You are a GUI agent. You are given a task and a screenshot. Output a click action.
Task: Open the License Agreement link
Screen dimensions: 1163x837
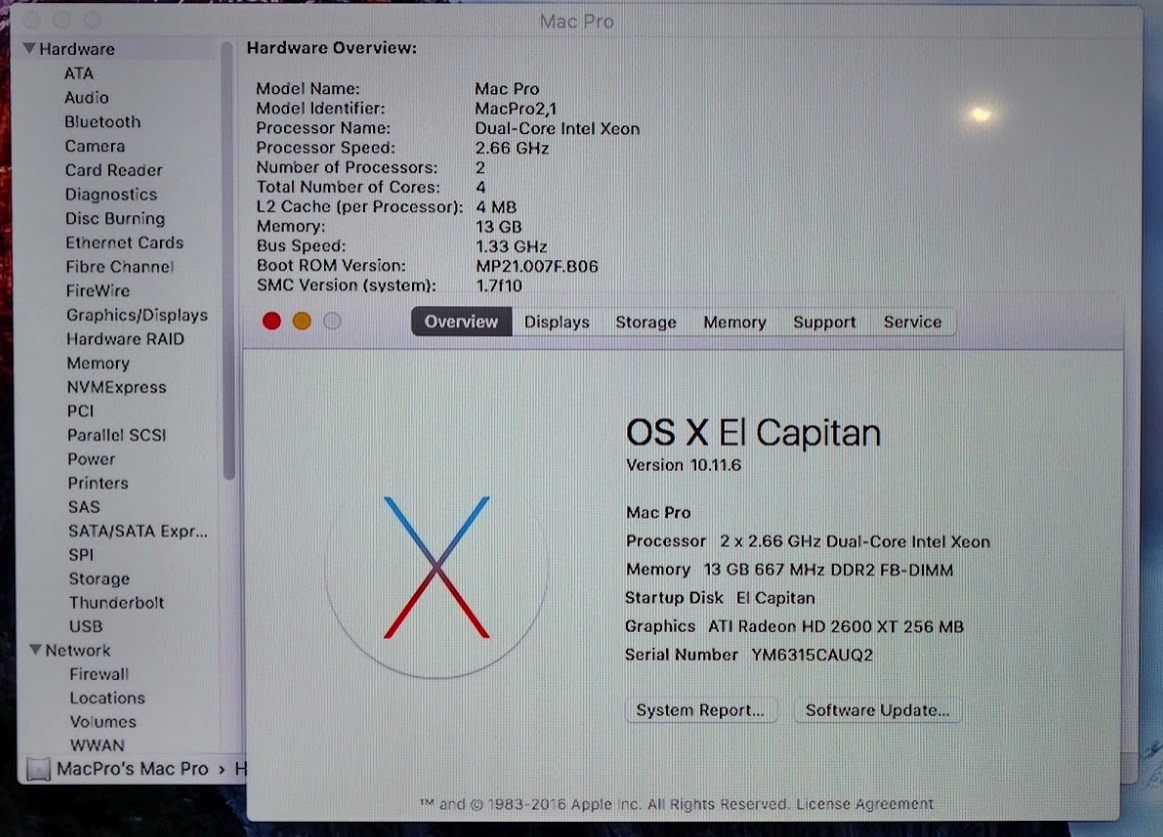pyautogui.click(x=864, y=804)
